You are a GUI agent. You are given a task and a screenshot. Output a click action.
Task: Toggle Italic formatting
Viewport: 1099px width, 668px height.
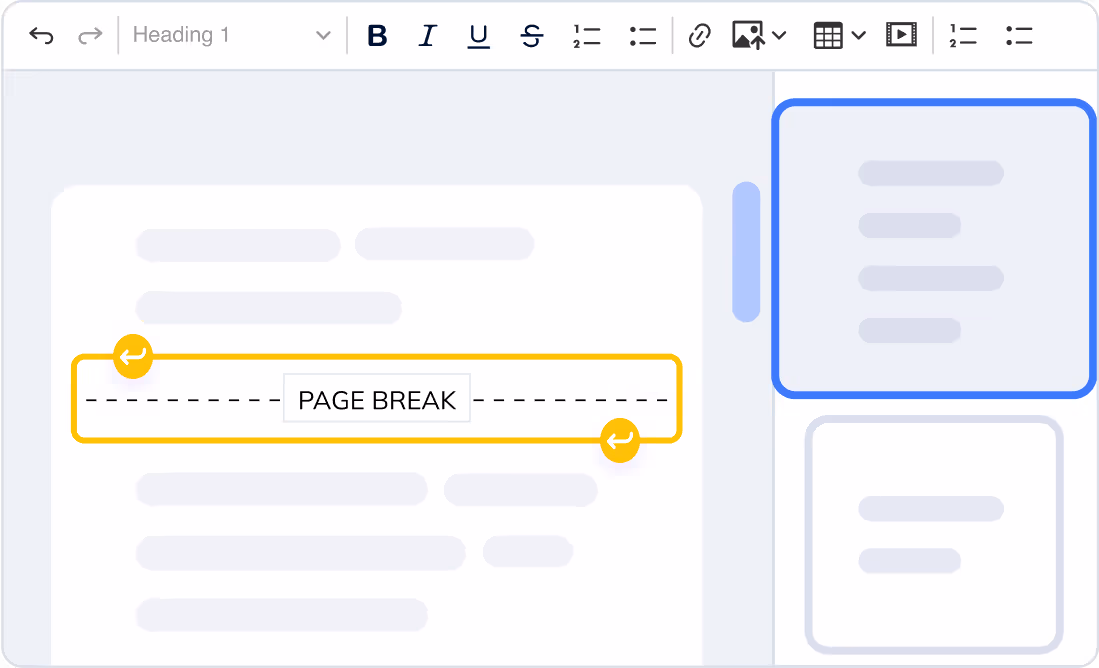point(428,36)
